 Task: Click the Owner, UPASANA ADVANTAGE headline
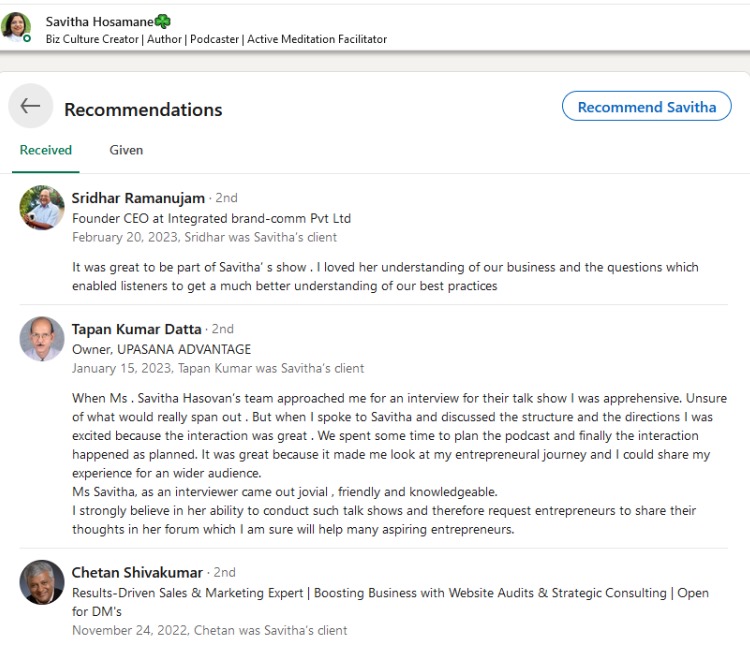pos(161,349)
